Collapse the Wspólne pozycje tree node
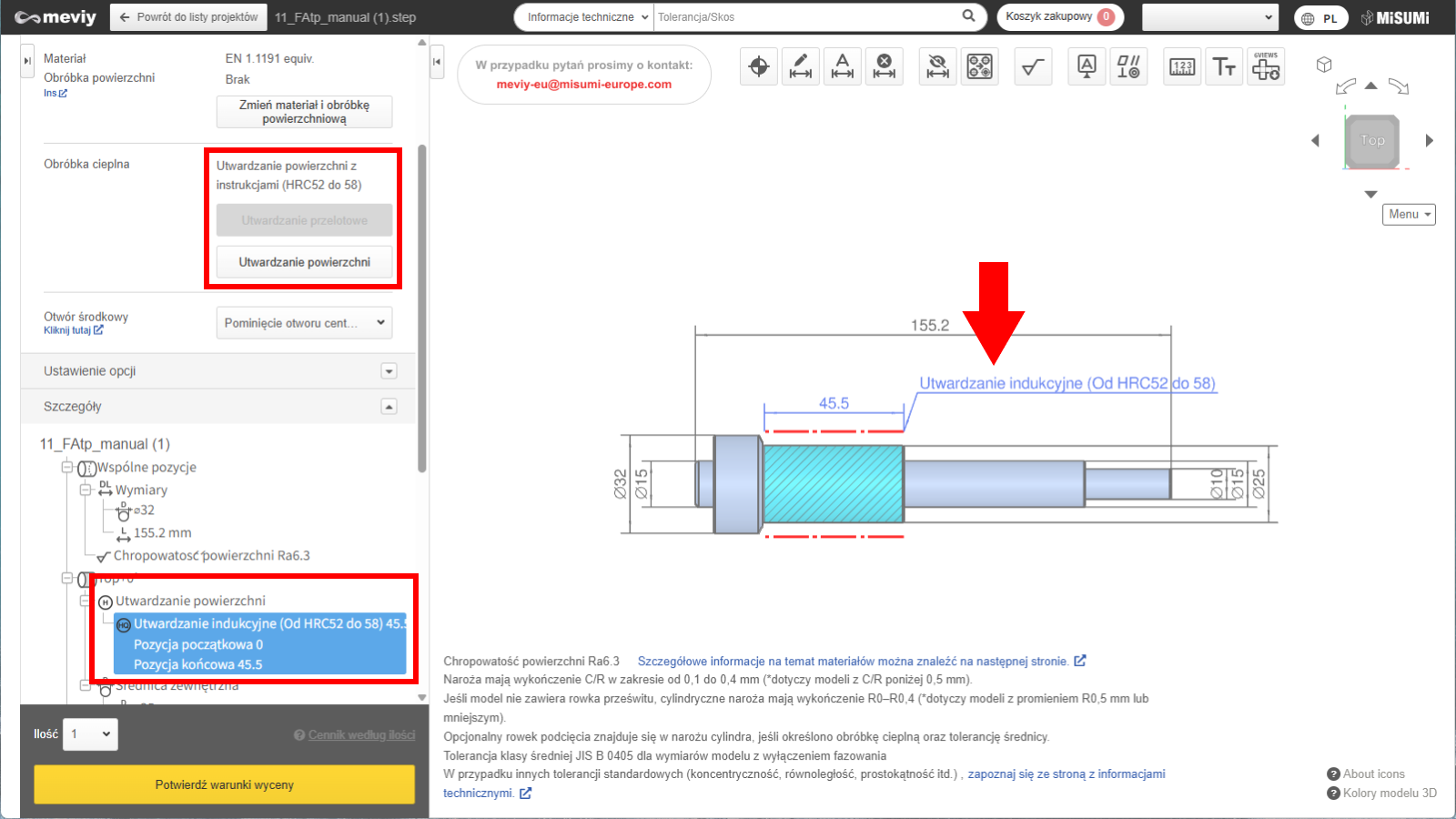 (x=67, y=468)
